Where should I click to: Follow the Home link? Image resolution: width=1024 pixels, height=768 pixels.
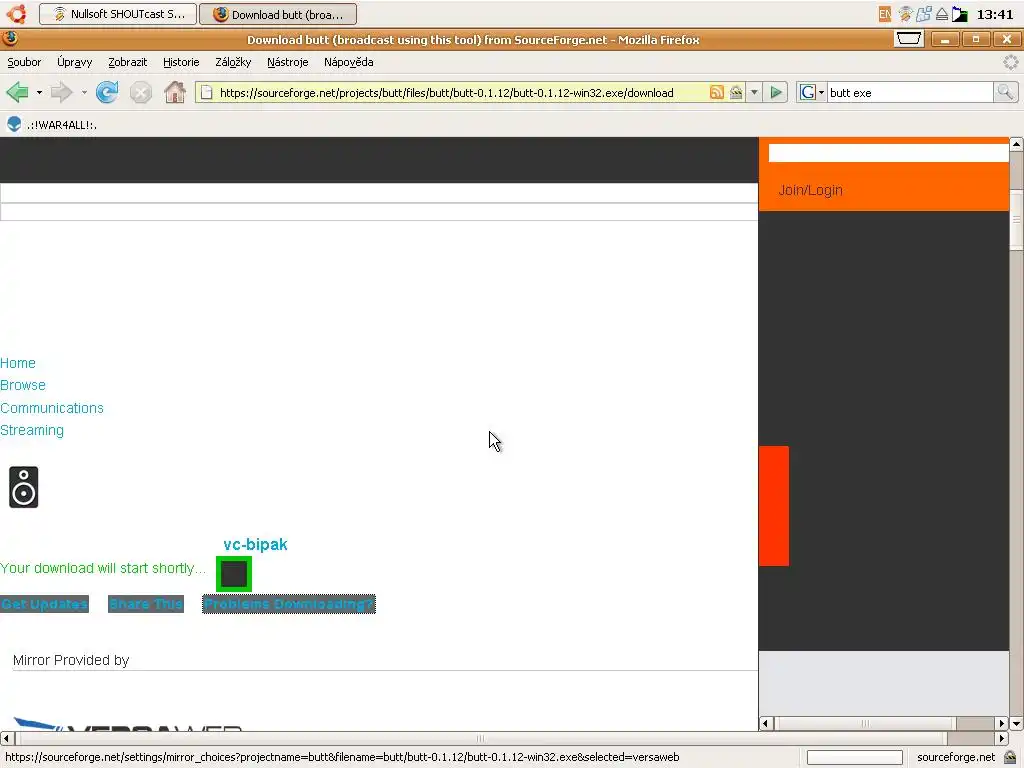tap(18, 363)
